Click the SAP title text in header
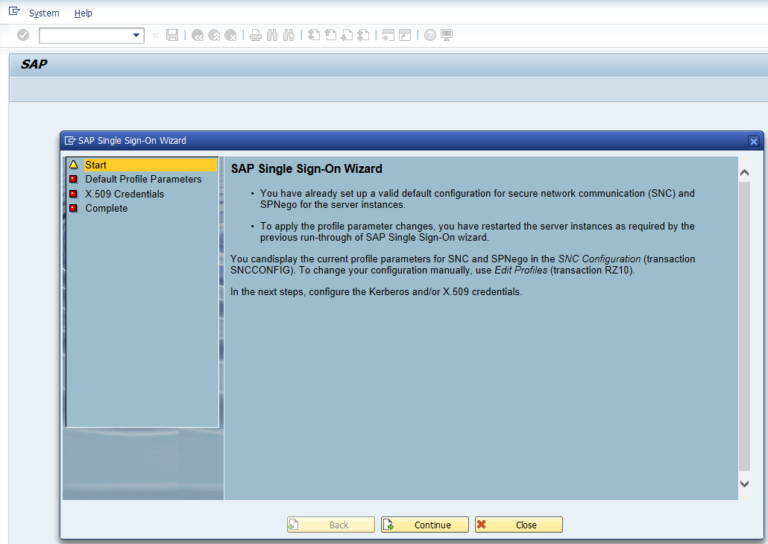This screenshot has height=544, width=768. click(34, 65)
